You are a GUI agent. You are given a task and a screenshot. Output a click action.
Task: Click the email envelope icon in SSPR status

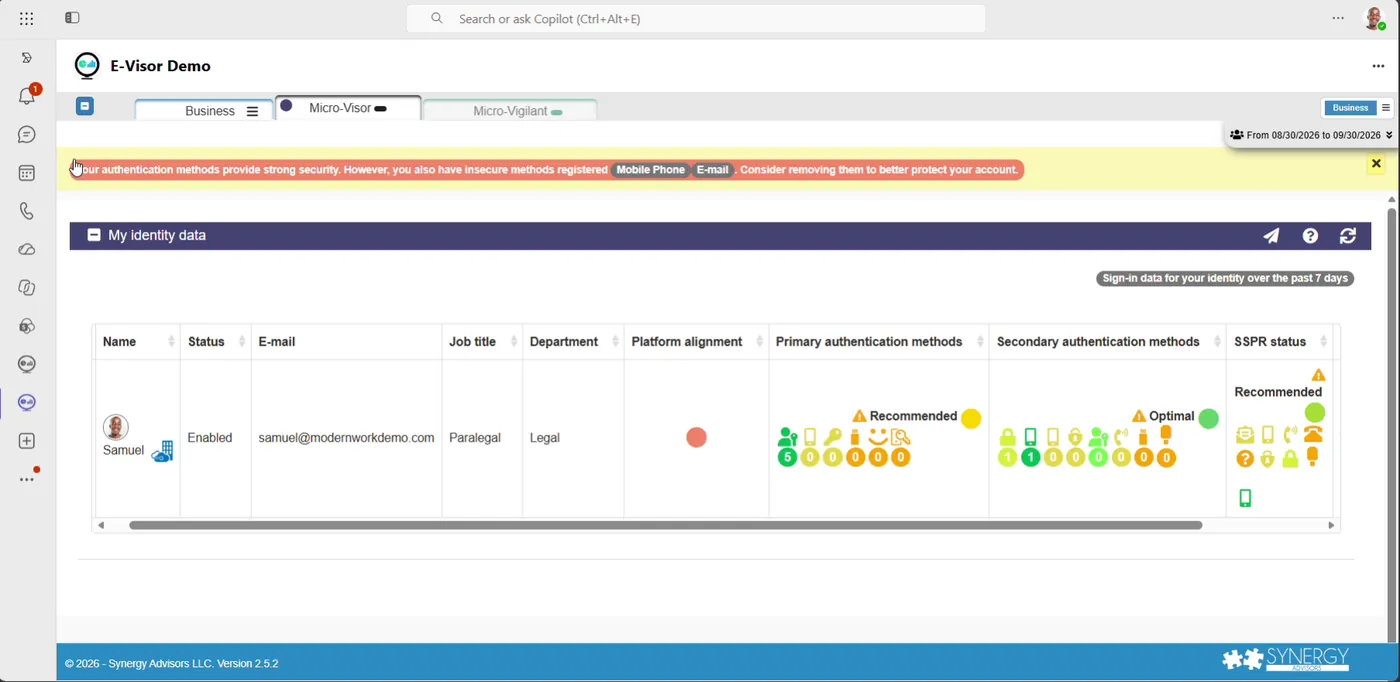(1245, 435)
